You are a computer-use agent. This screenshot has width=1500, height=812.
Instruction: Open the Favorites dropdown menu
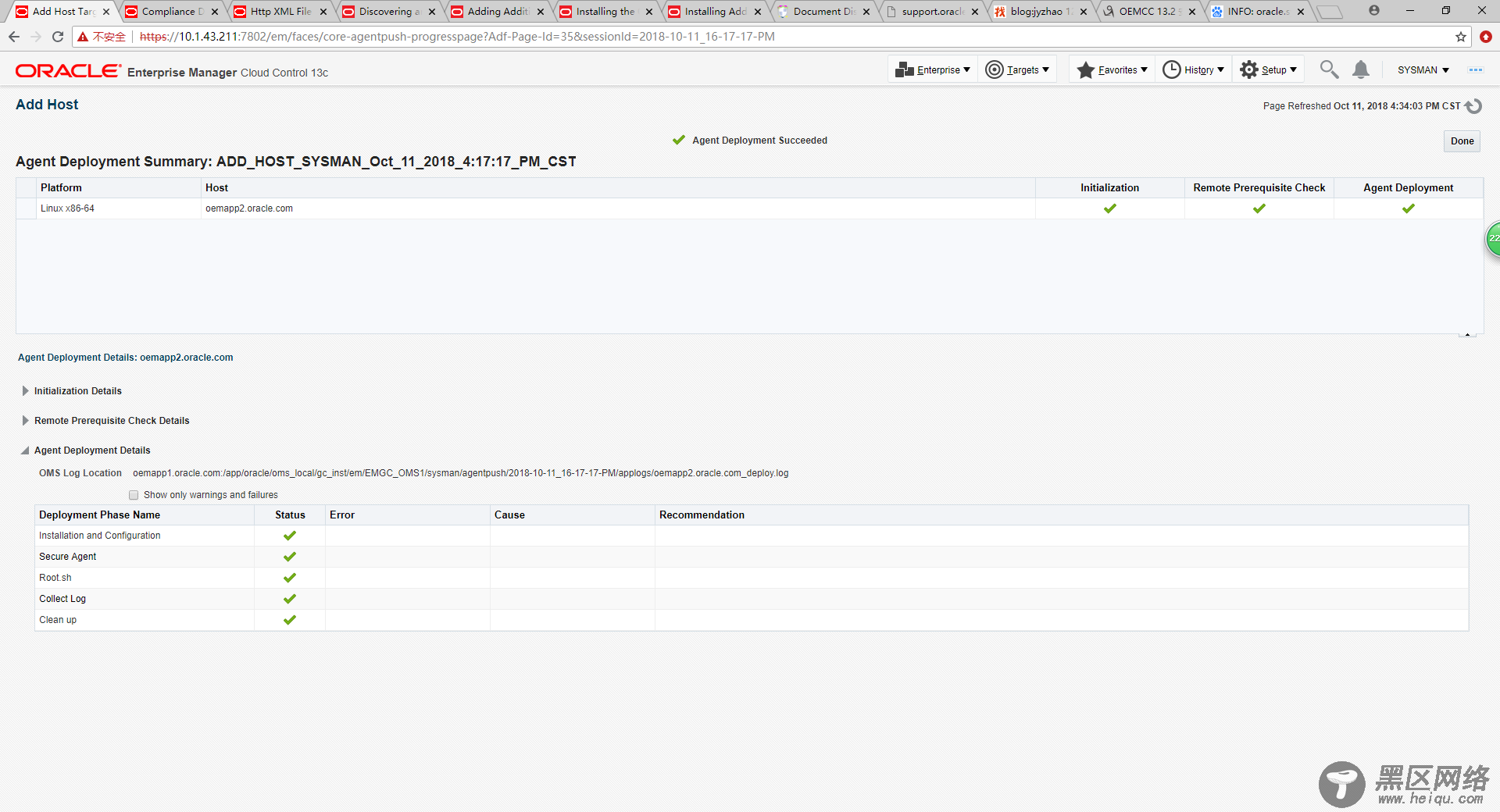coord(1112,69)
